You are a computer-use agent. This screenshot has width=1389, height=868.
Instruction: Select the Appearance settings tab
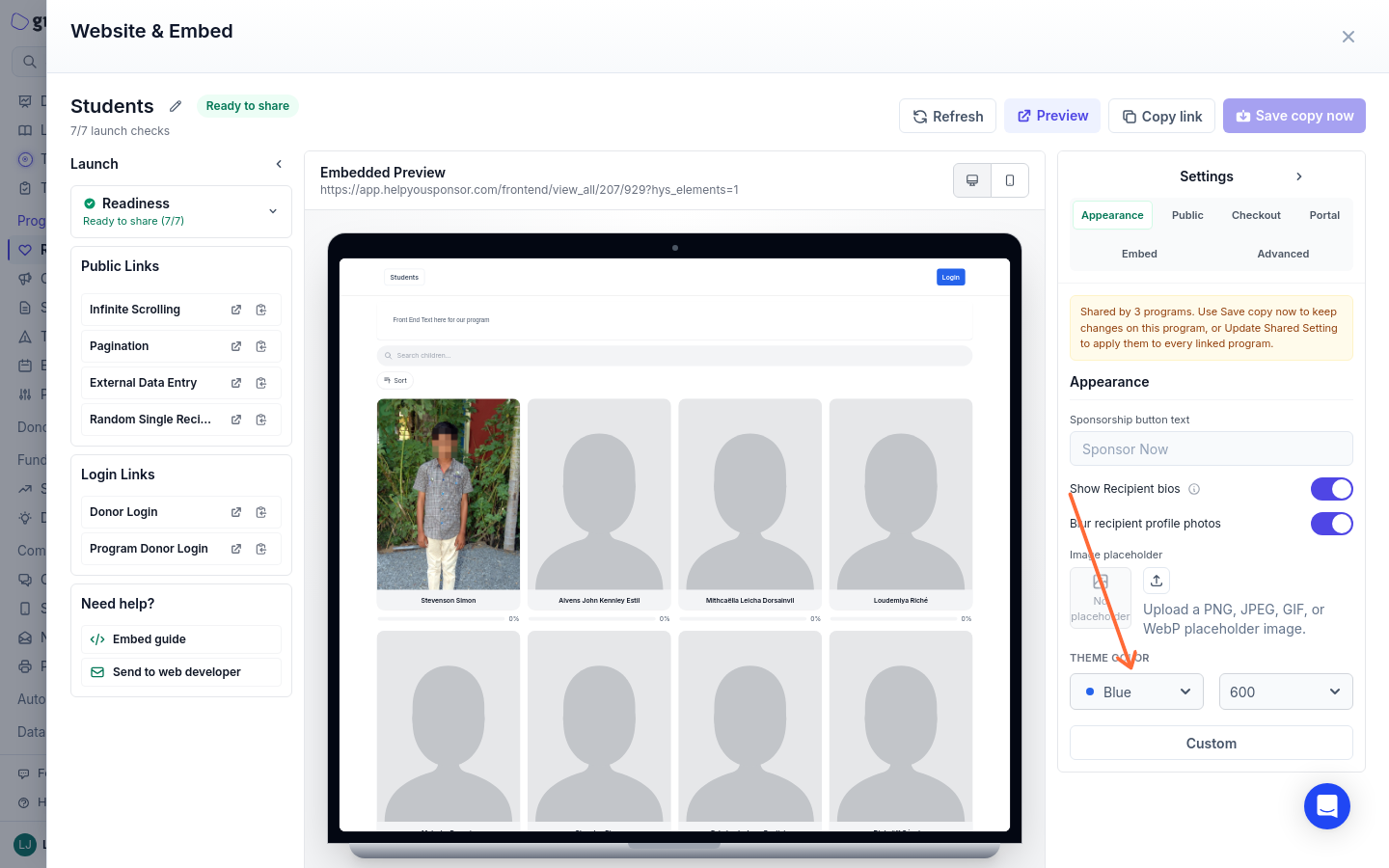tap(1112, 215)
